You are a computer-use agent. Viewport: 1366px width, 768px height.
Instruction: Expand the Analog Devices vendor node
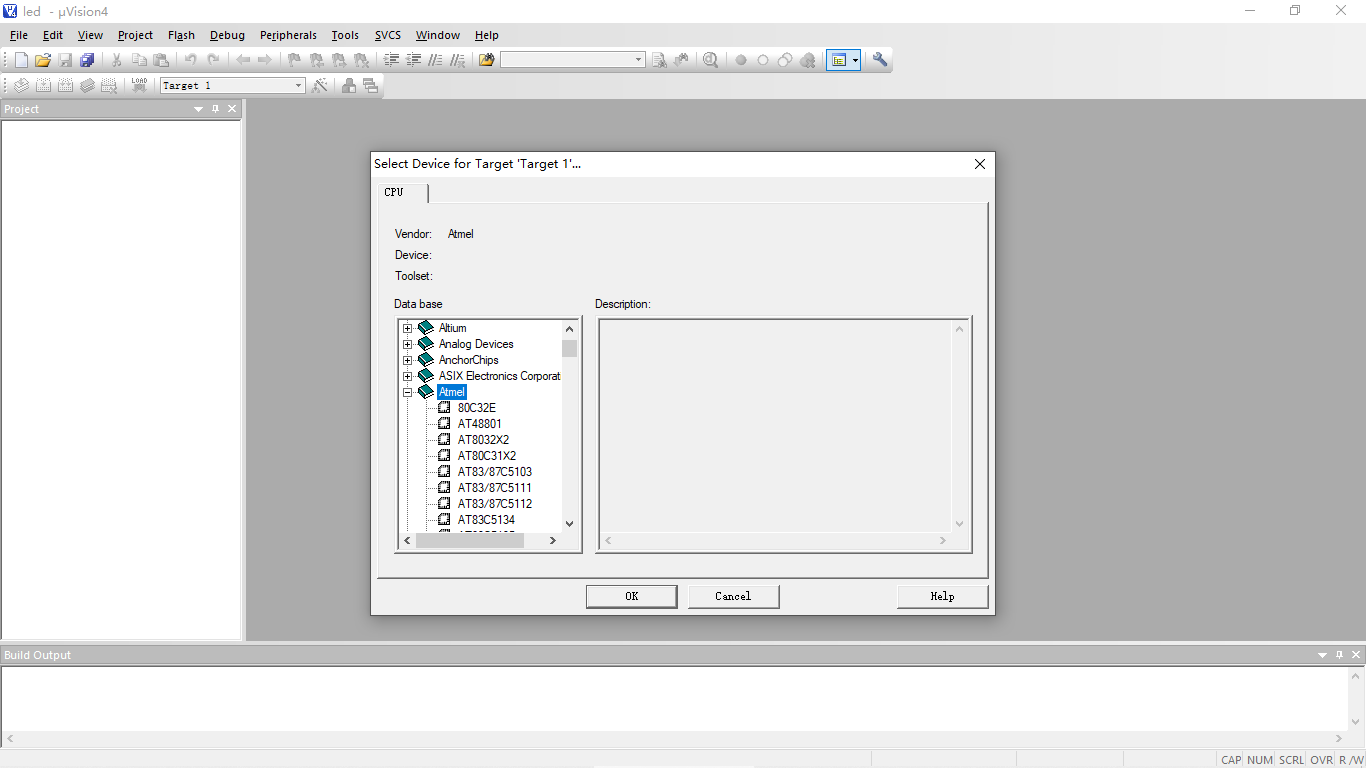pyautogui.click(x=407, y=344)
